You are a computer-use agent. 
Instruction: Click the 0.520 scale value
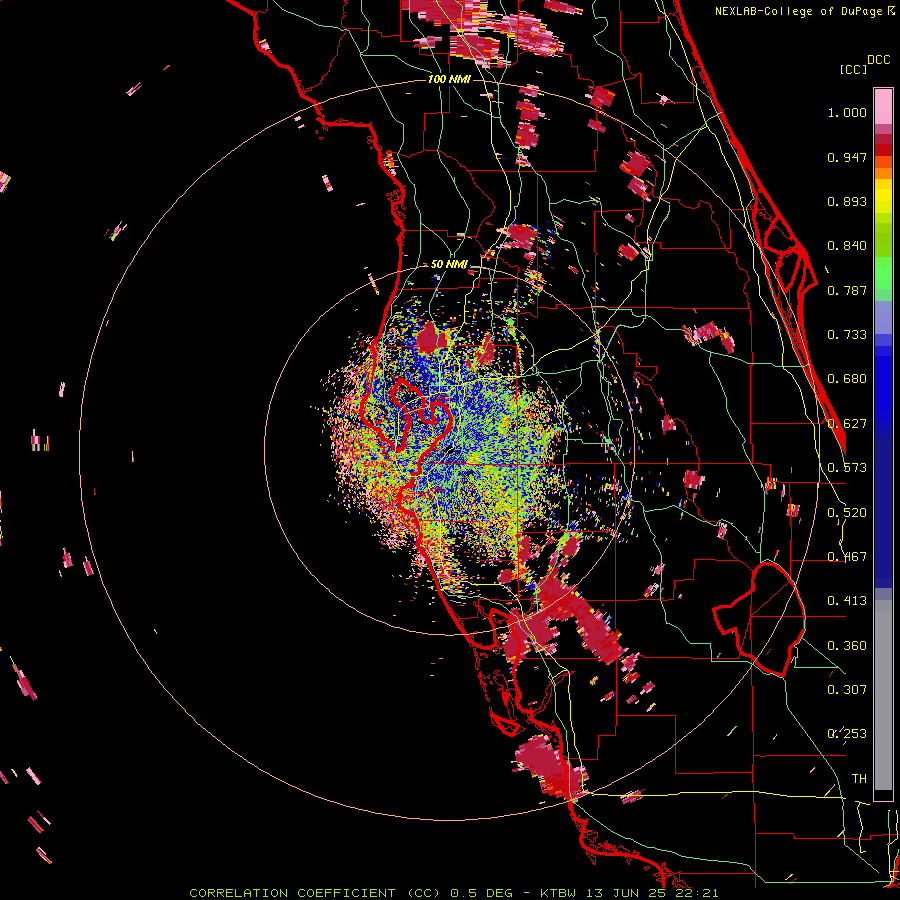(x=847, y=513)
